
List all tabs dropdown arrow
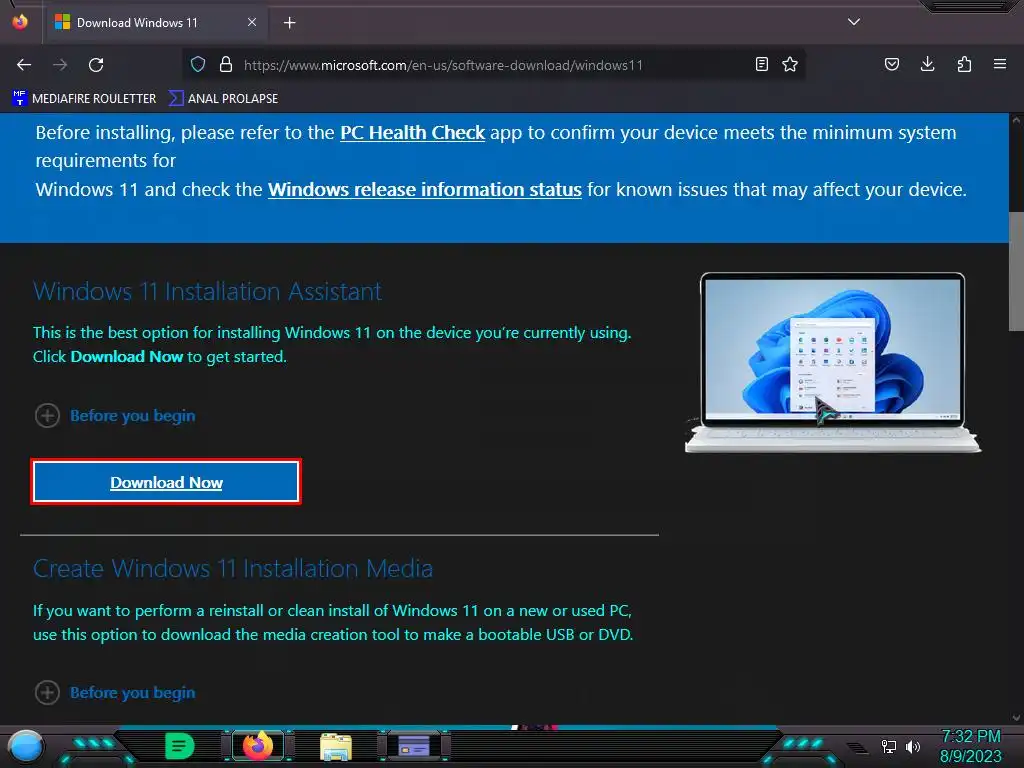pyautogui.click(x=854, y=22)
